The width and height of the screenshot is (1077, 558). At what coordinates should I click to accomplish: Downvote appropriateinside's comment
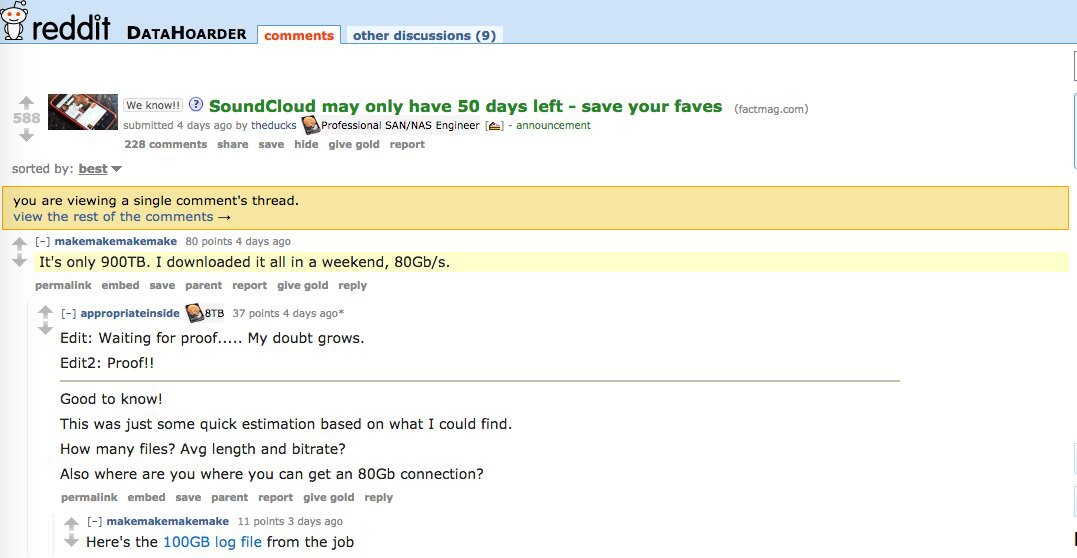tap(45, 330)
